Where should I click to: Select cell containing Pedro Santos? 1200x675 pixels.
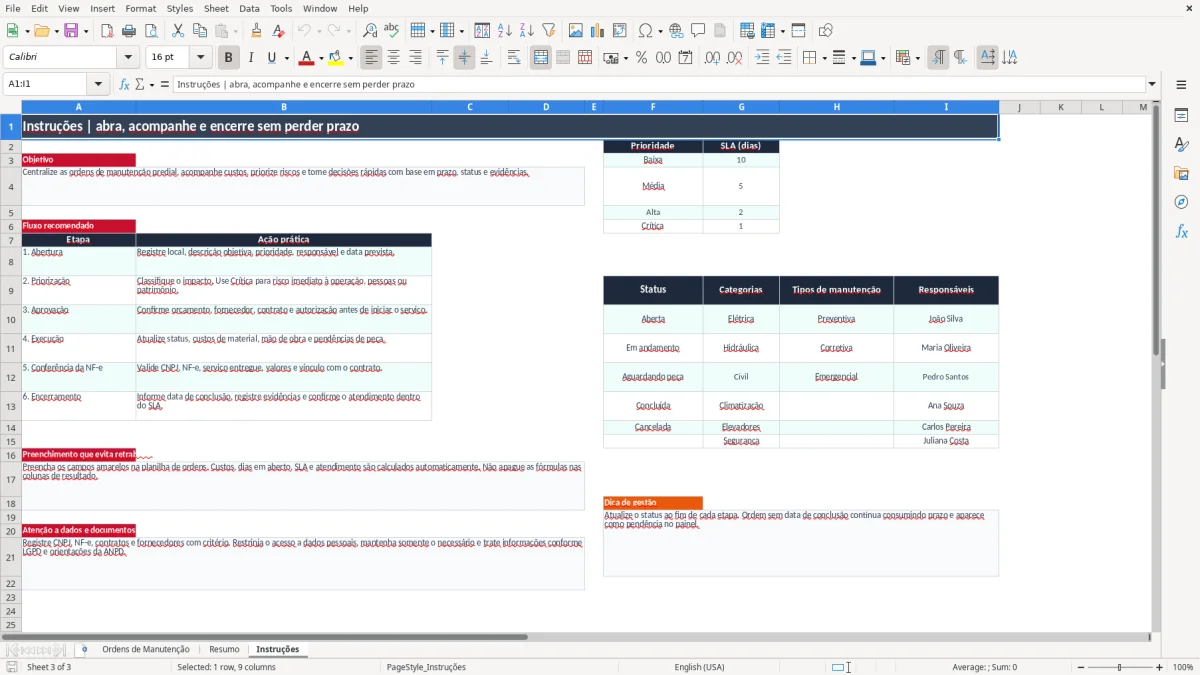tap(946, 377)
